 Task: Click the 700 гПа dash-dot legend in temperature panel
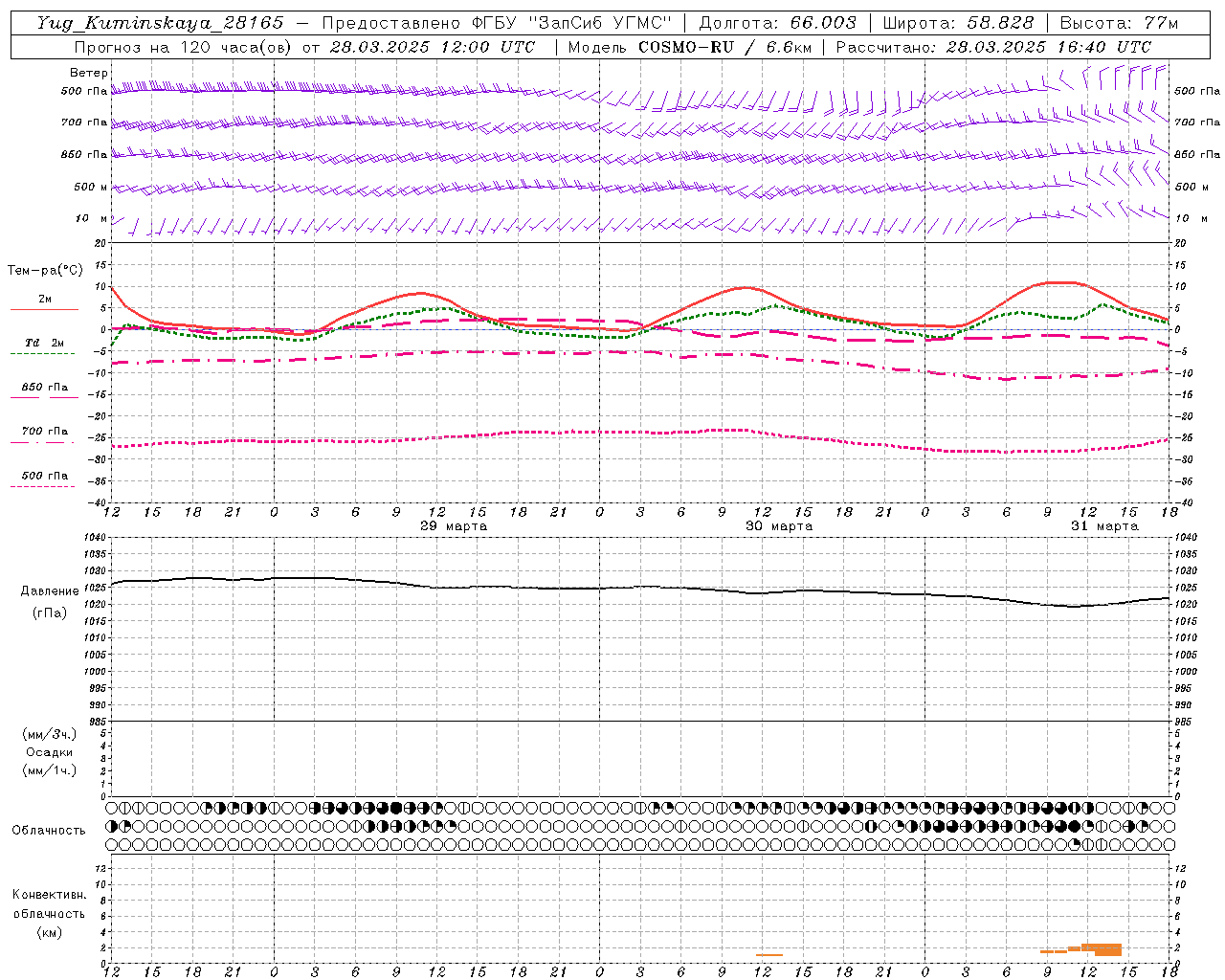[44, 432]
